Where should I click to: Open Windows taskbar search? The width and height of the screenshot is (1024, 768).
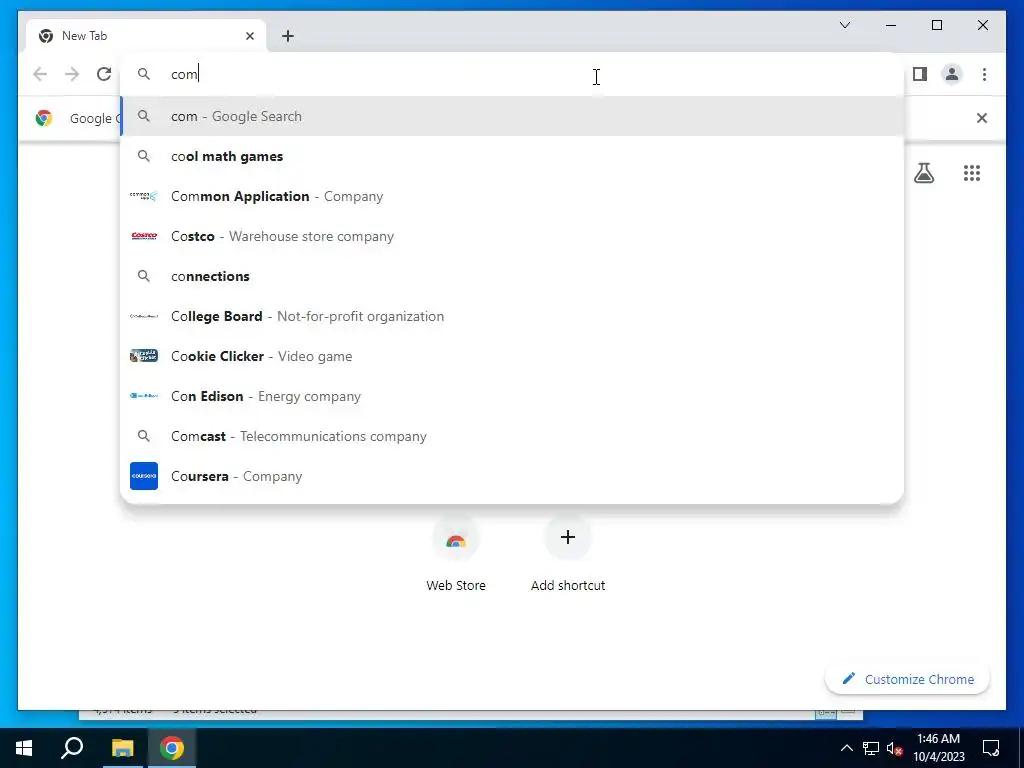tap(72, 748)
